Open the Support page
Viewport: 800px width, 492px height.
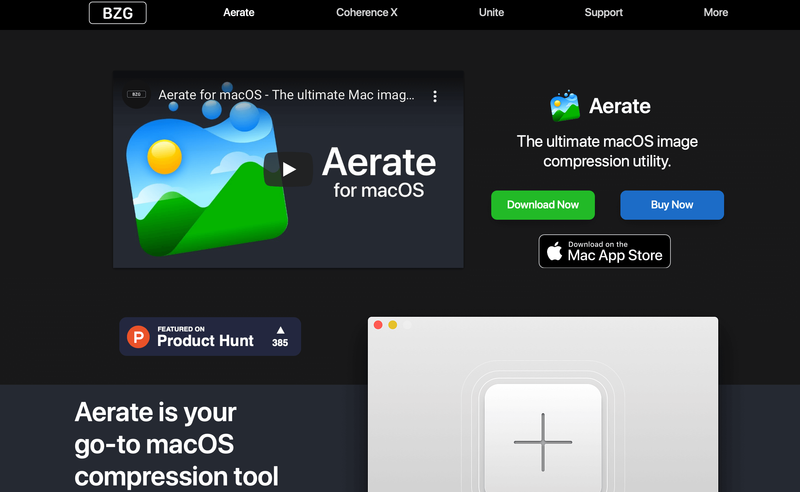click(x=604, y=12)
